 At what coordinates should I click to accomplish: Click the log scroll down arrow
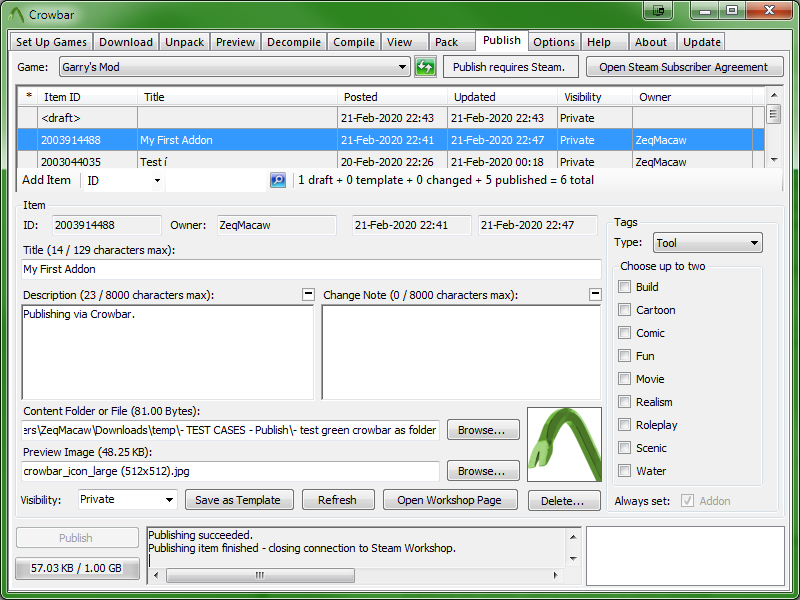[x=573, y=559]
